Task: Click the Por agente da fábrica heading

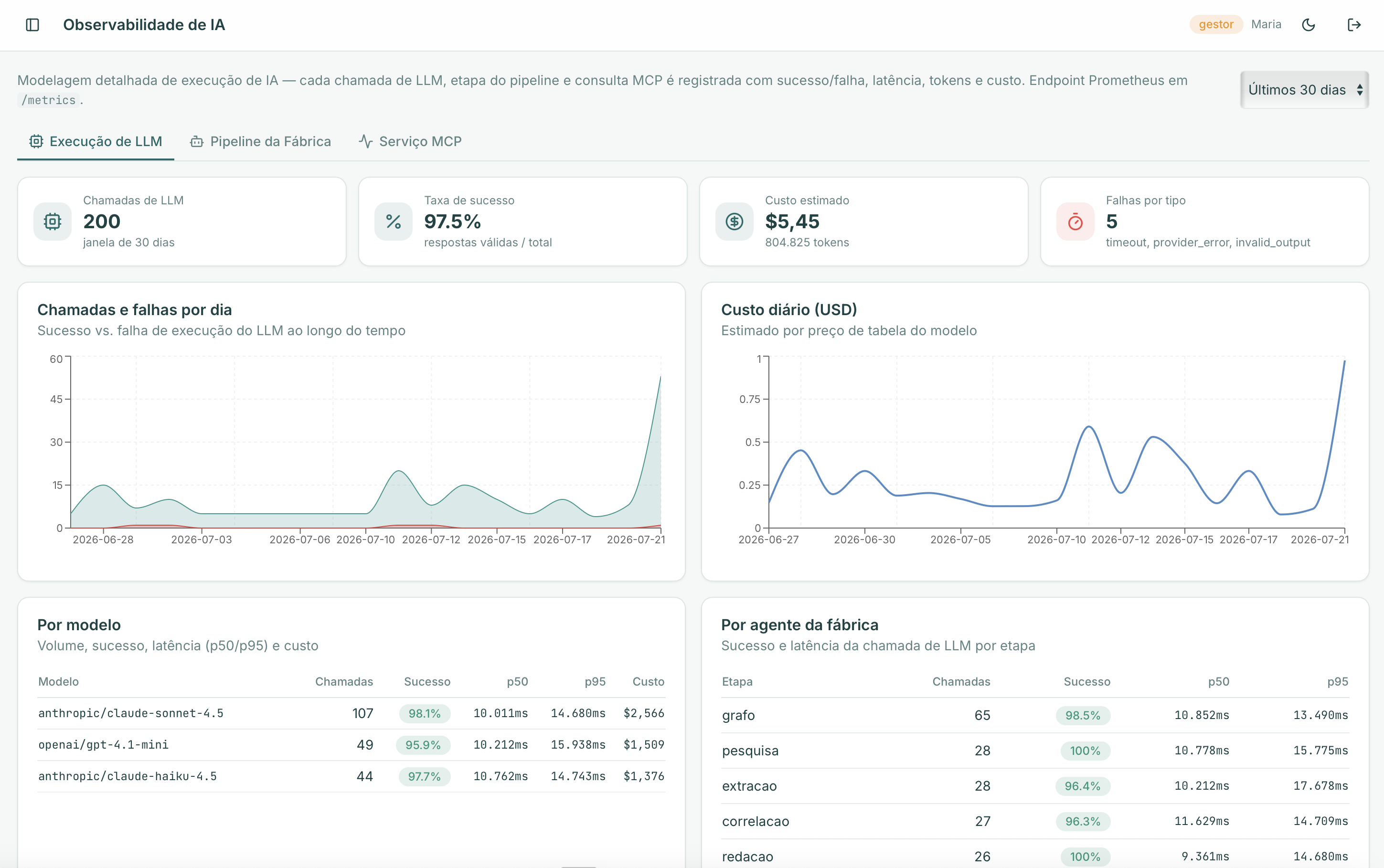Action: pyautogui.click(x=799, y=625)
